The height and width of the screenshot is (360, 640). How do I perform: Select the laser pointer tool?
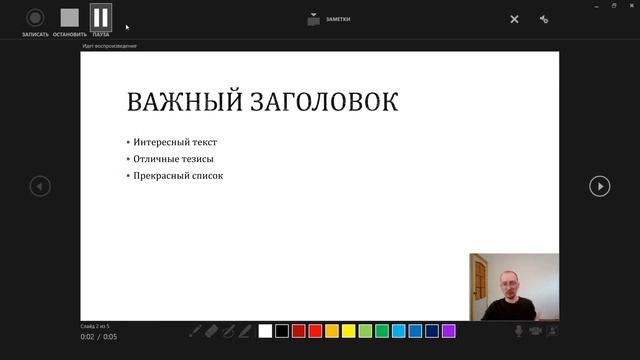point(195,331)
